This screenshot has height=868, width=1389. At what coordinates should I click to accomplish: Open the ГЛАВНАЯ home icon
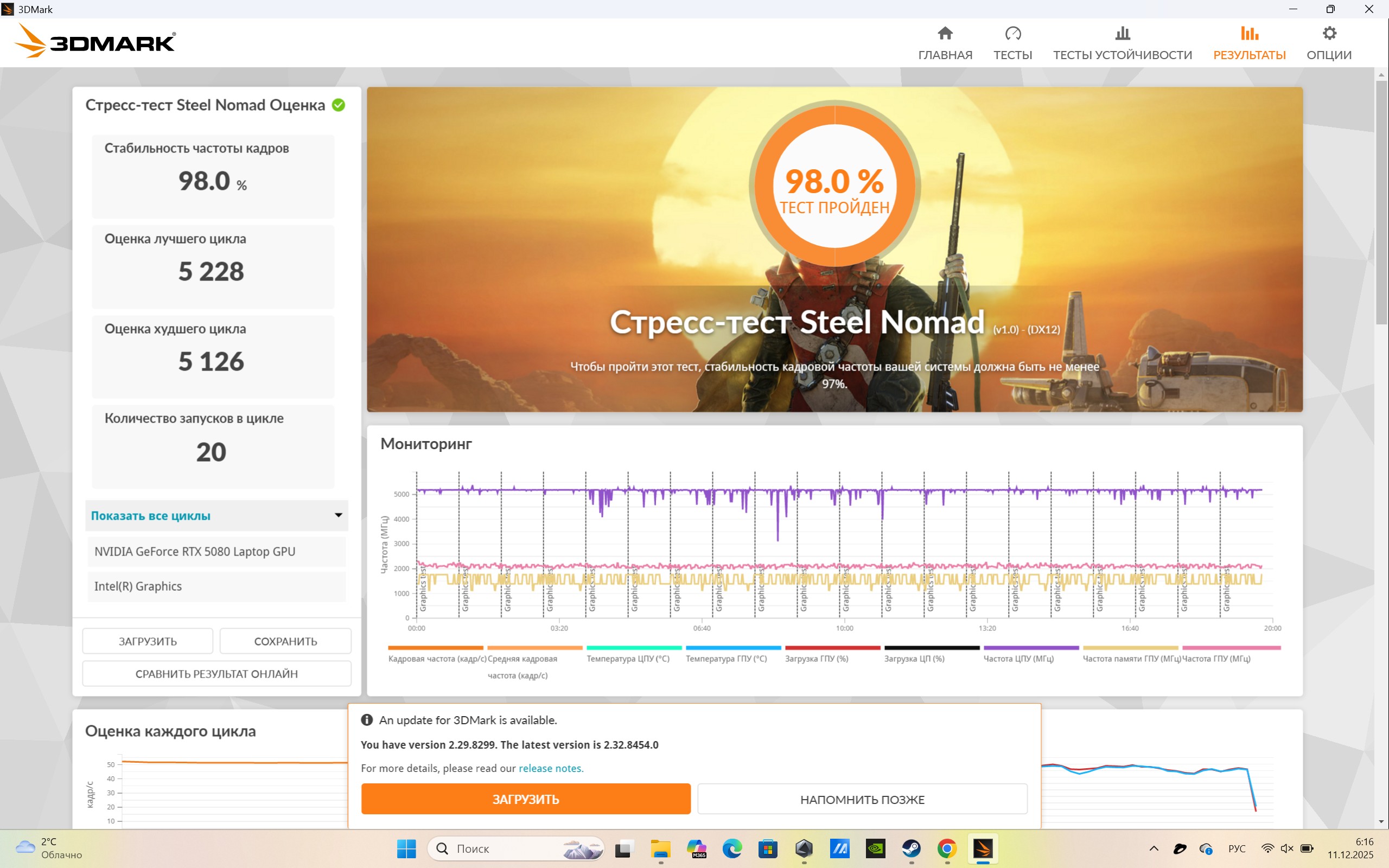pos(945,33)
